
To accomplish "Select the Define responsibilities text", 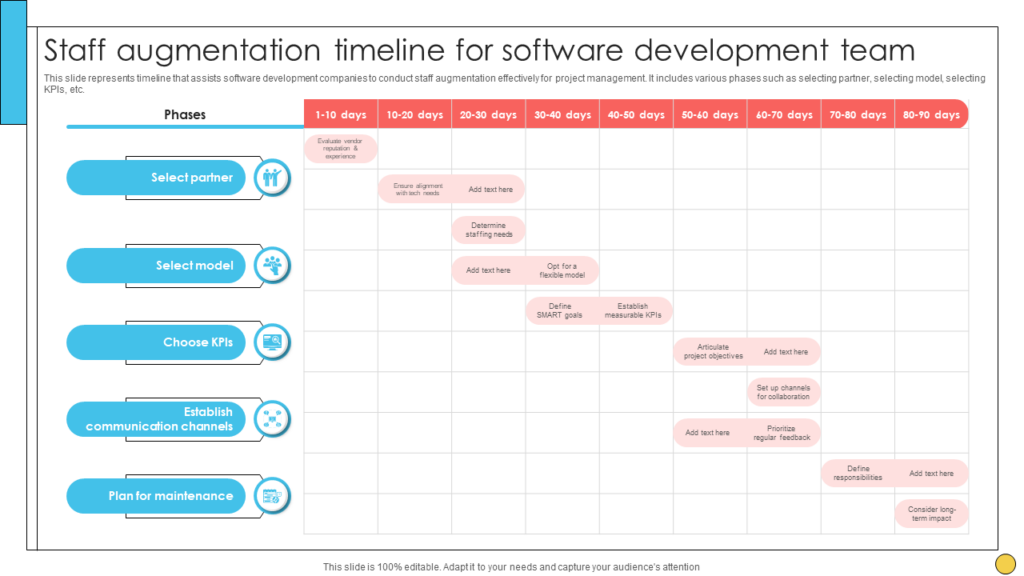I will [858, 473].
